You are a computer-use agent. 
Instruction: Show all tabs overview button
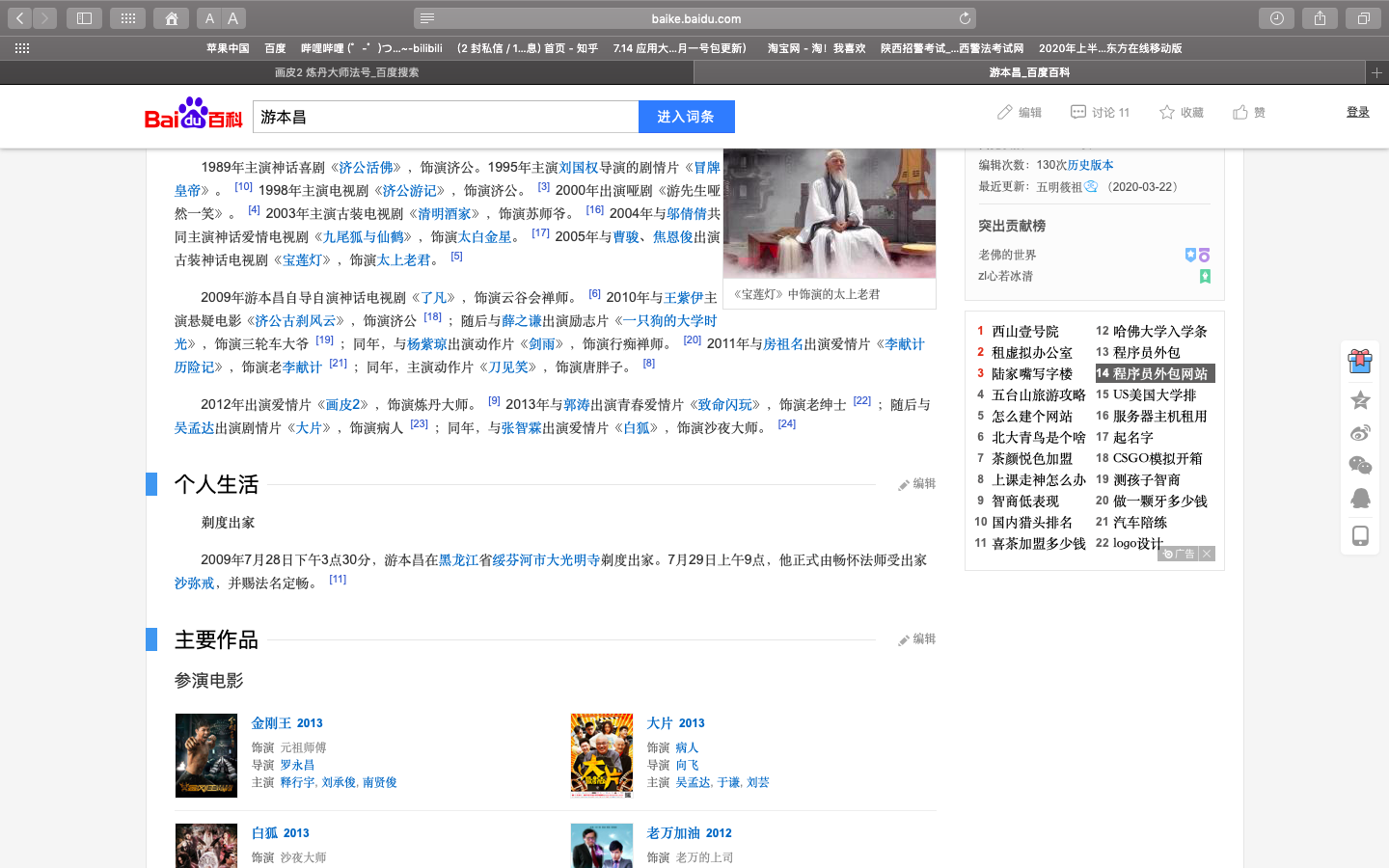[x=1363, y=18]
